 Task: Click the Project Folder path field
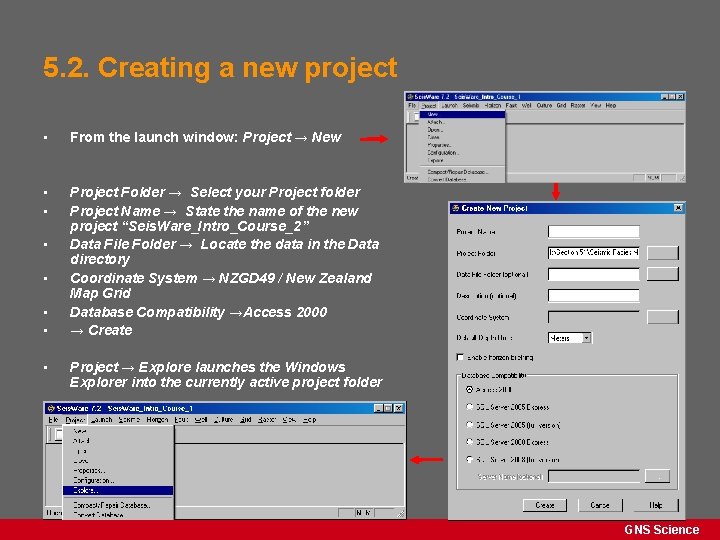[x=593, y=253]
